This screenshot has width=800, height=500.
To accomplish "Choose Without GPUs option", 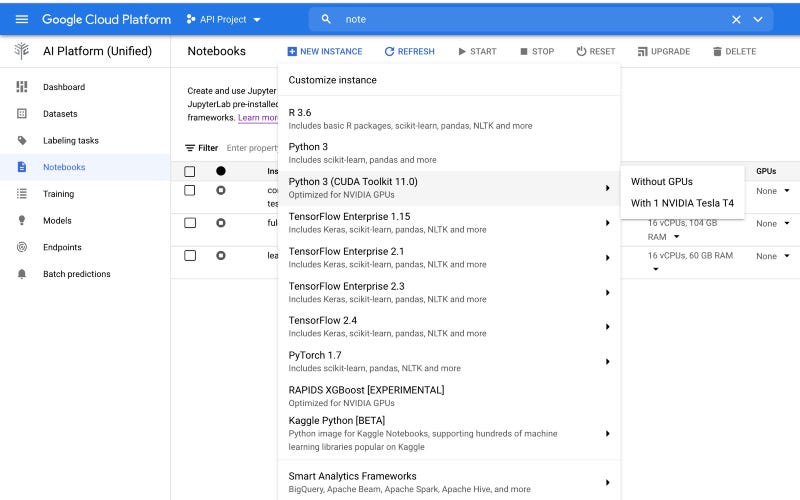I will [682, 182].
